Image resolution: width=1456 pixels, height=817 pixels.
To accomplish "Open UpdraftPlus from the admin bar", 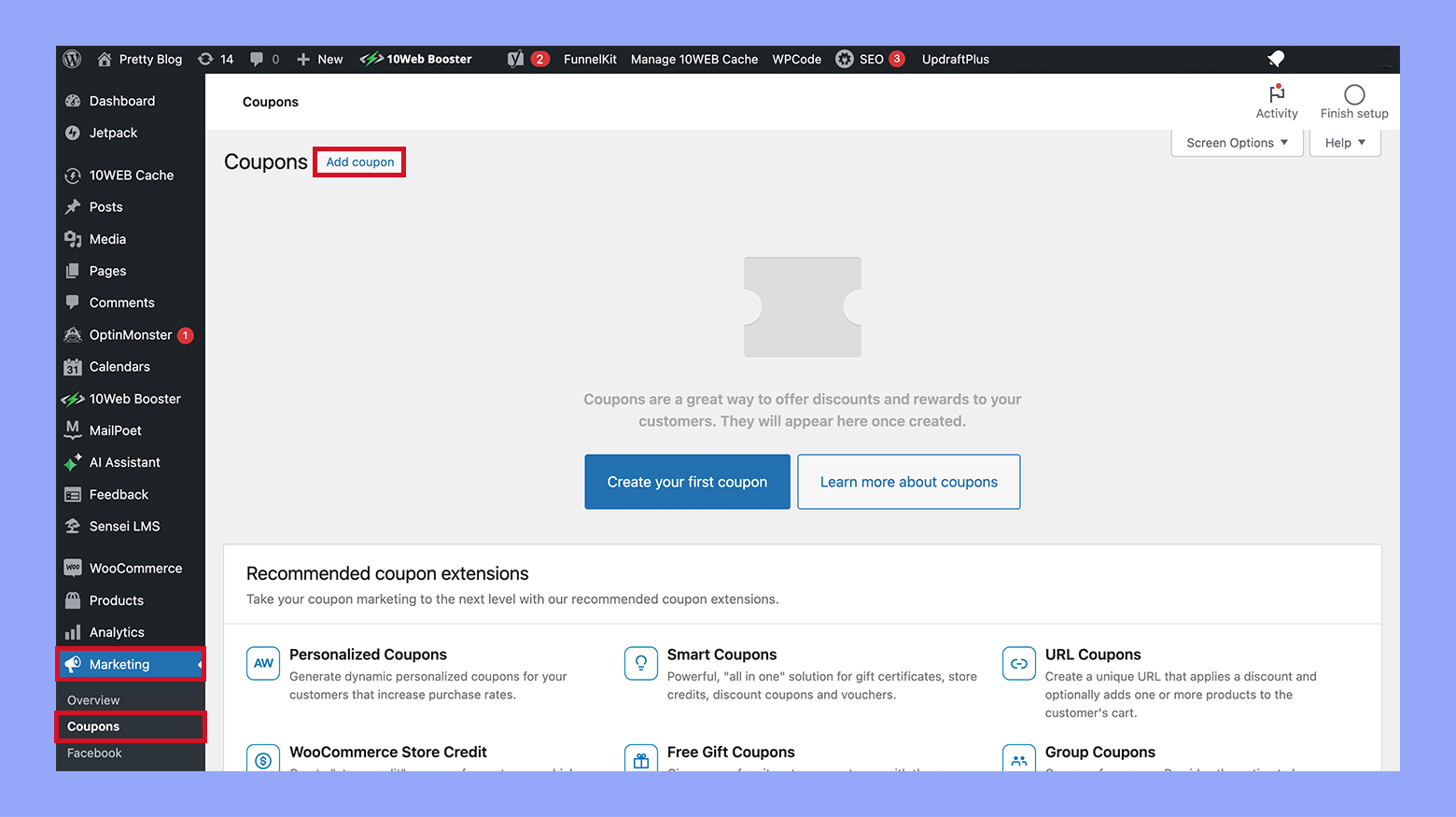I will 955,59.
